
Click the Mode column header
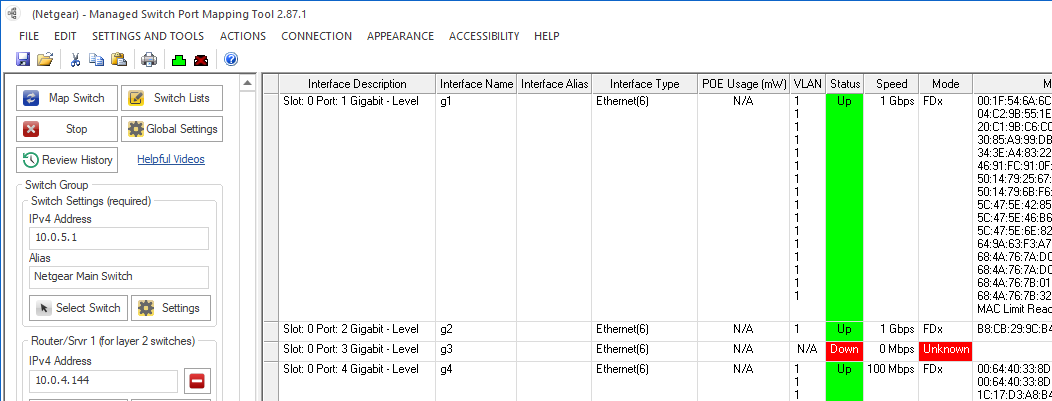[945, 84]
